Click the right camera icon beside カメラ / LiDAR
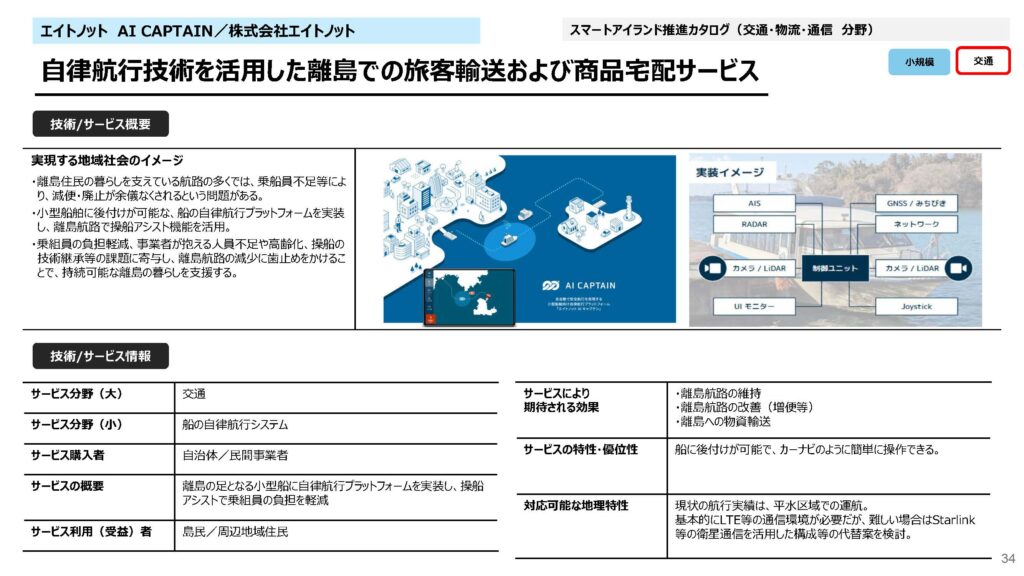The height and width of the screenshot is (576, 1024). pyautogui.click(x=959, y=269)
